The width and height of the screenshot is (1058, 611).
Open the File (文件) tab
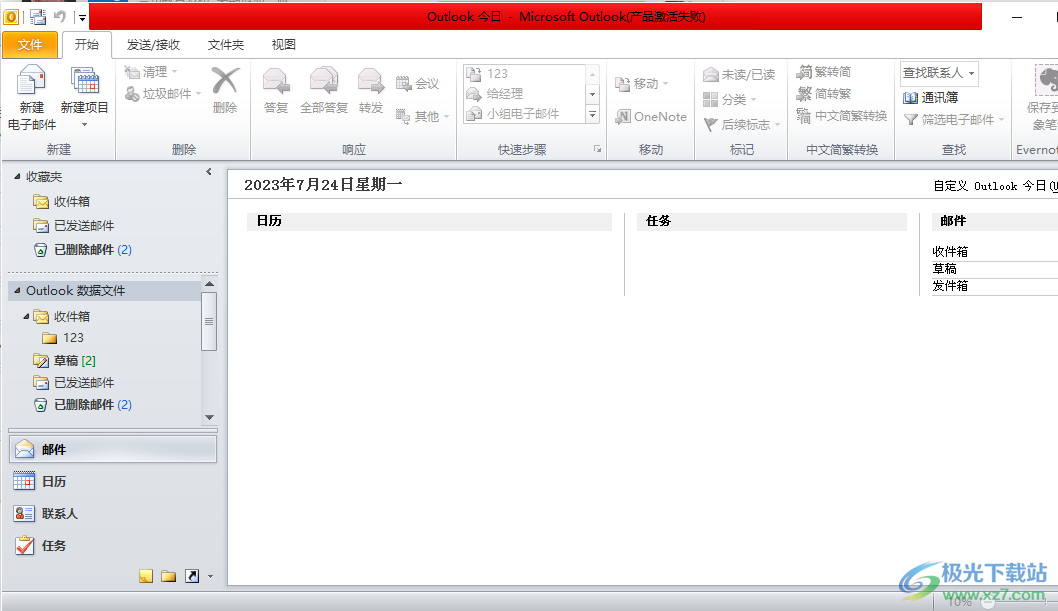click(30, 45)
